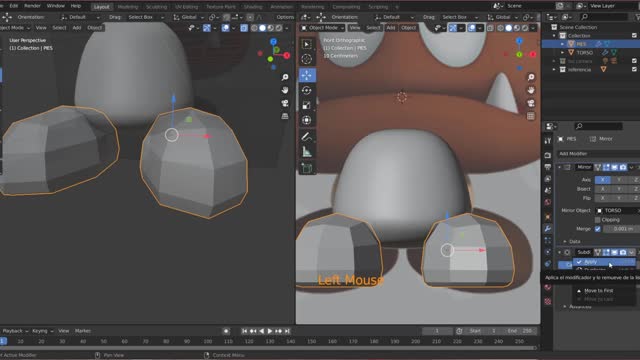Choose solid shading in right viewport header
This screenshot has height=360, width=640.
click(509, 28)
